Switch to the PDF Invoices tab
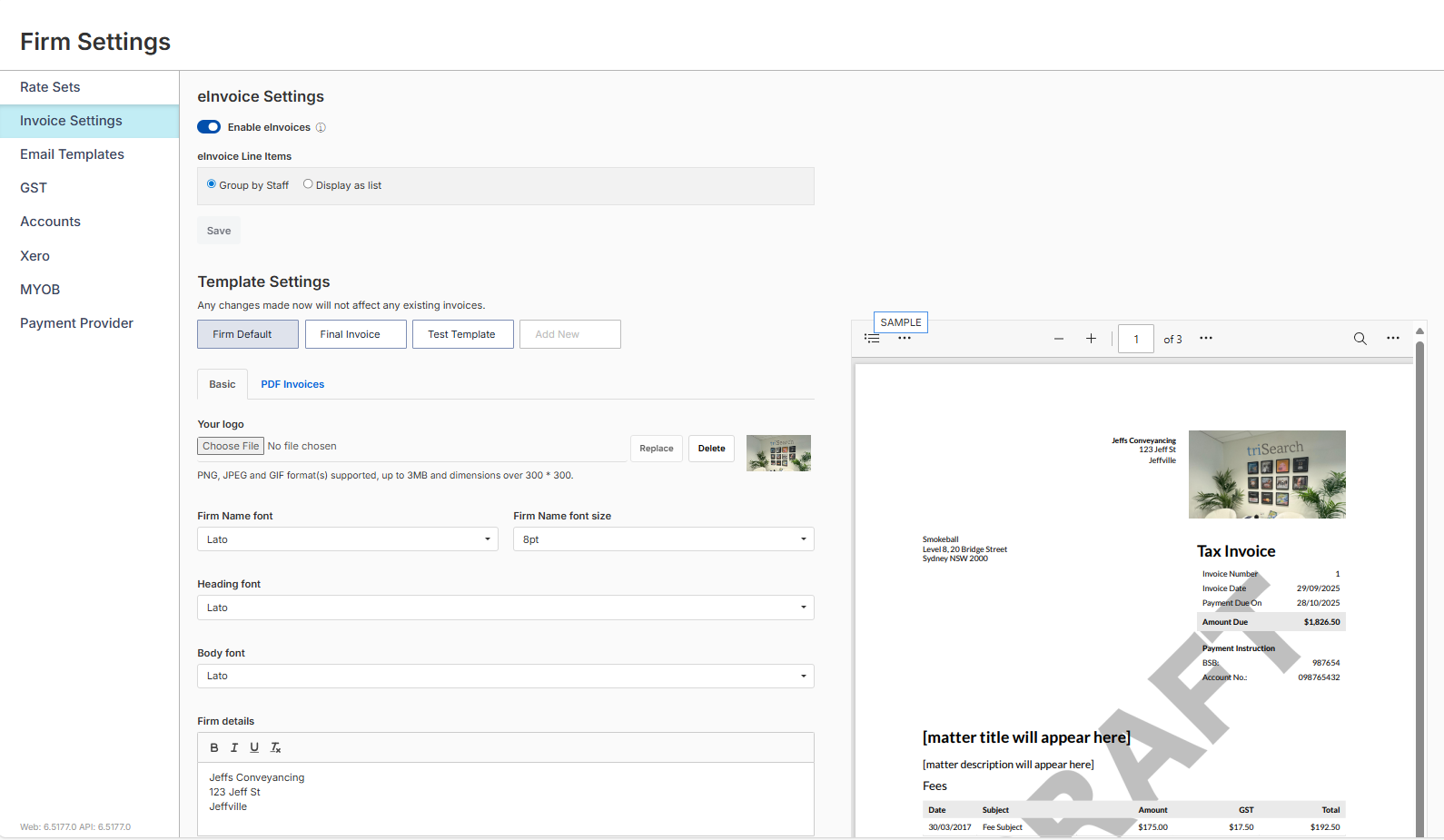 [292, 384]
